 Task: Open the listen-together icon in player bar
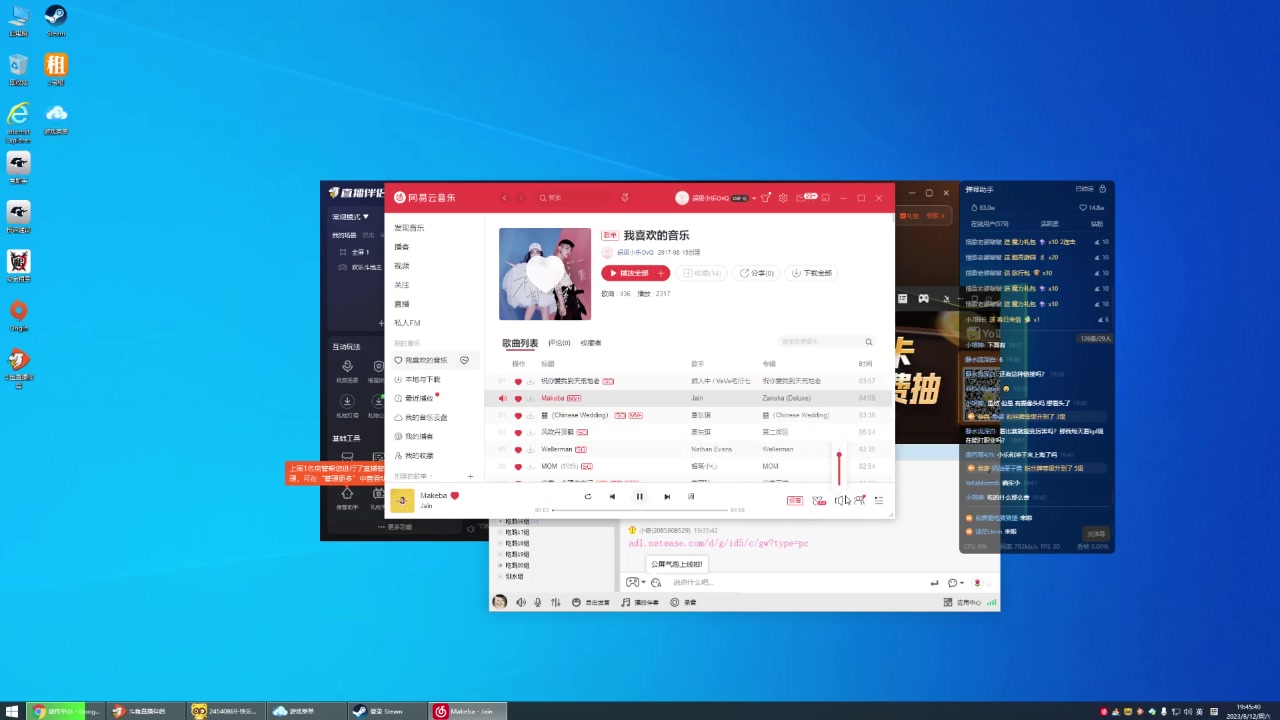(860, 500)
